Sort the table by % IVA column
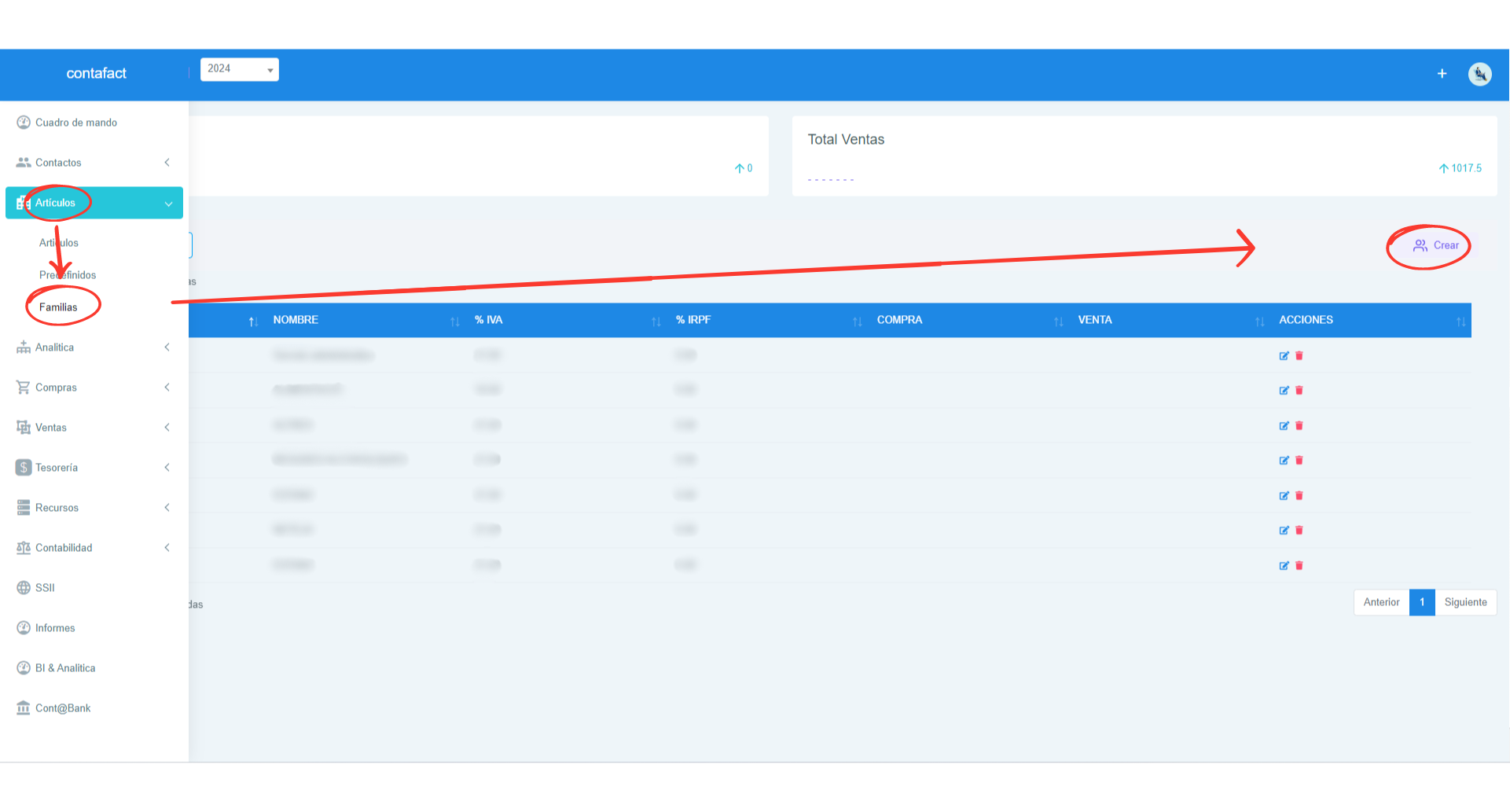This screenshot has width=1510, height=812. click(489, 320)
